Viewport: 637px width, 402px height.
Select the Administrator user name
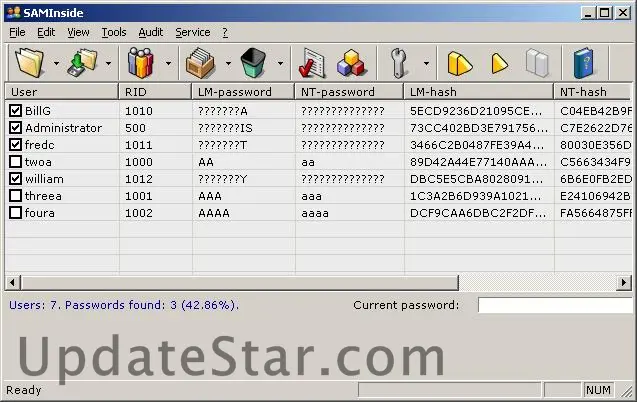click(63, 128)
